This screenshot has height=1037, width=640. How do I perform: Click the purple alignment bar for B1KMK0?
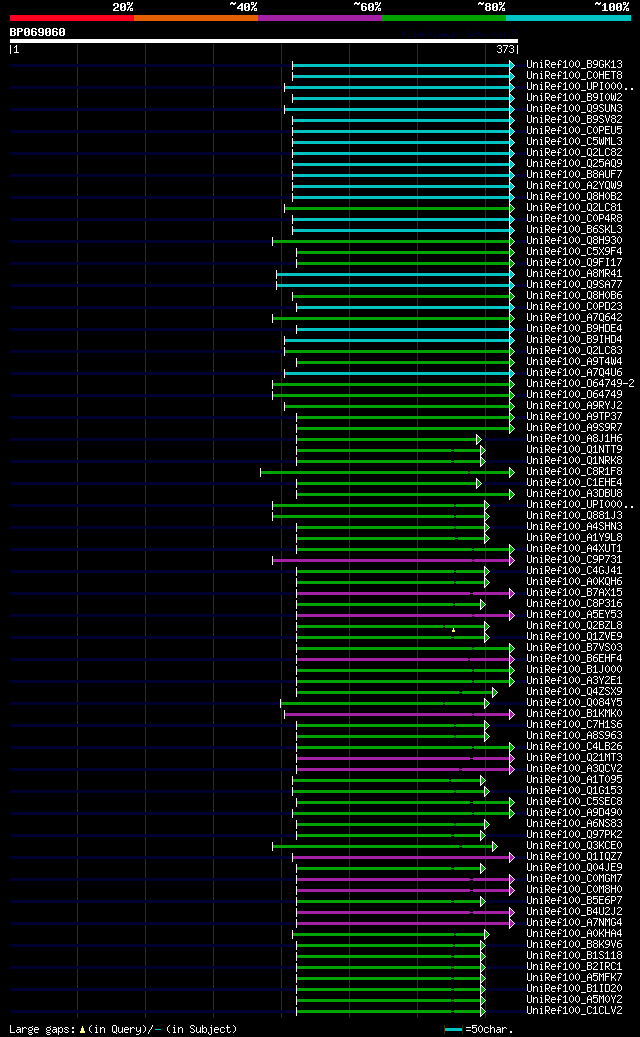click(x=399, y=714)
